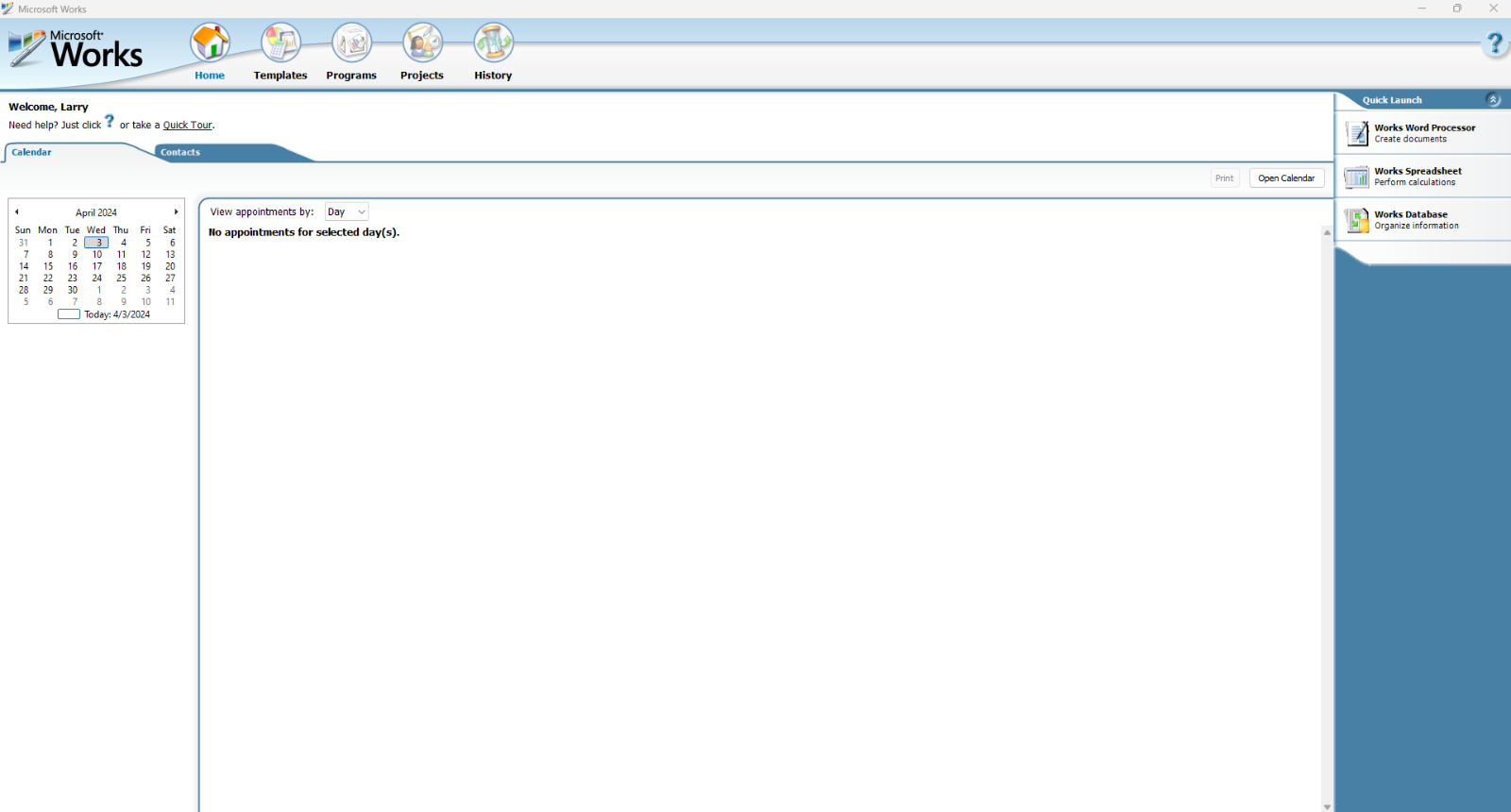Image resolution: width=1511 pixels, height=812 pixels.
Task: Select April 27 in the mini calendar
Action: 170,279
